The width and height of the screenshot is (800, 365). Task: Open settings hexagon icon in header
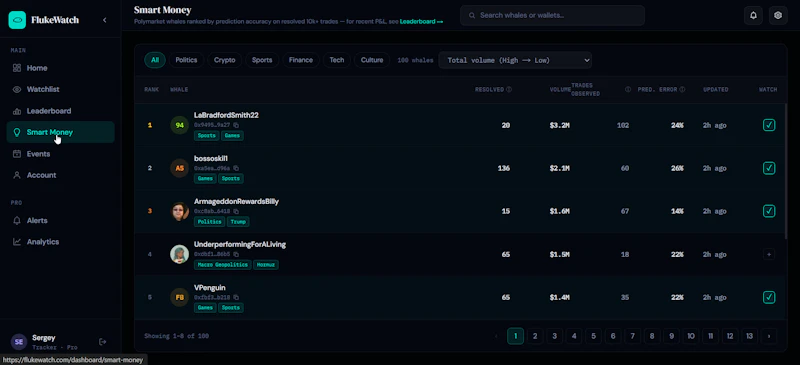(x=778, y=15)
